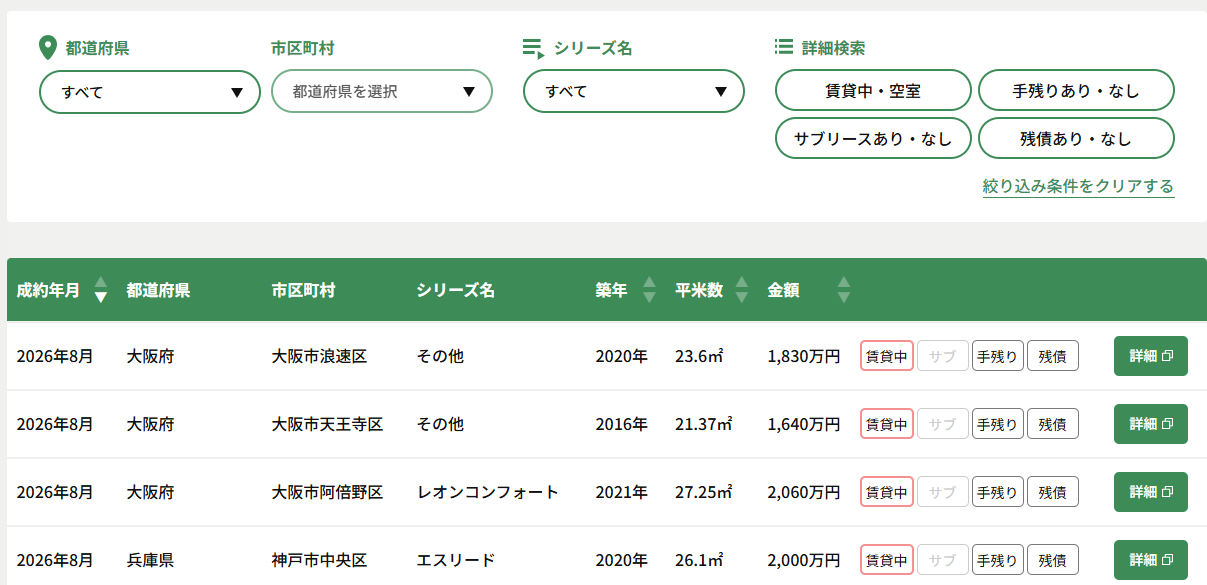Click 手残り tag in 大阪市浪速区 row

point(997,356)
